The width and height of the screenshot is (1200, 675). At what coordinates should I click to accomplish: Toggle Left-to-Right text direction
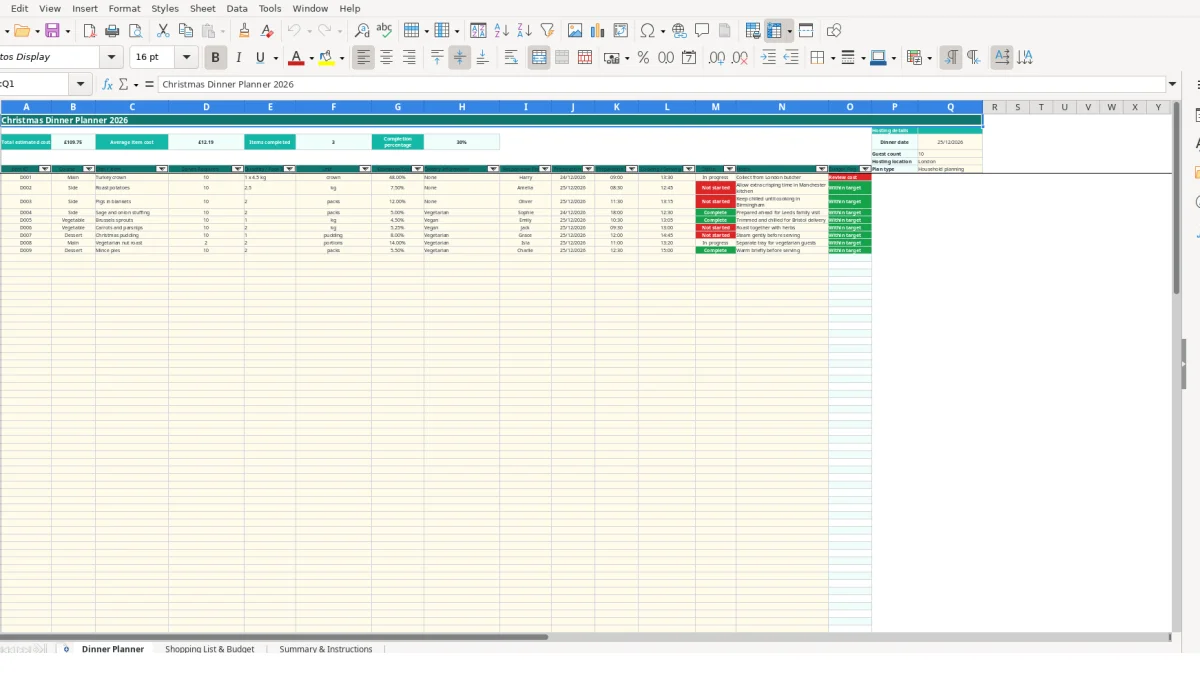click(950, 58)
